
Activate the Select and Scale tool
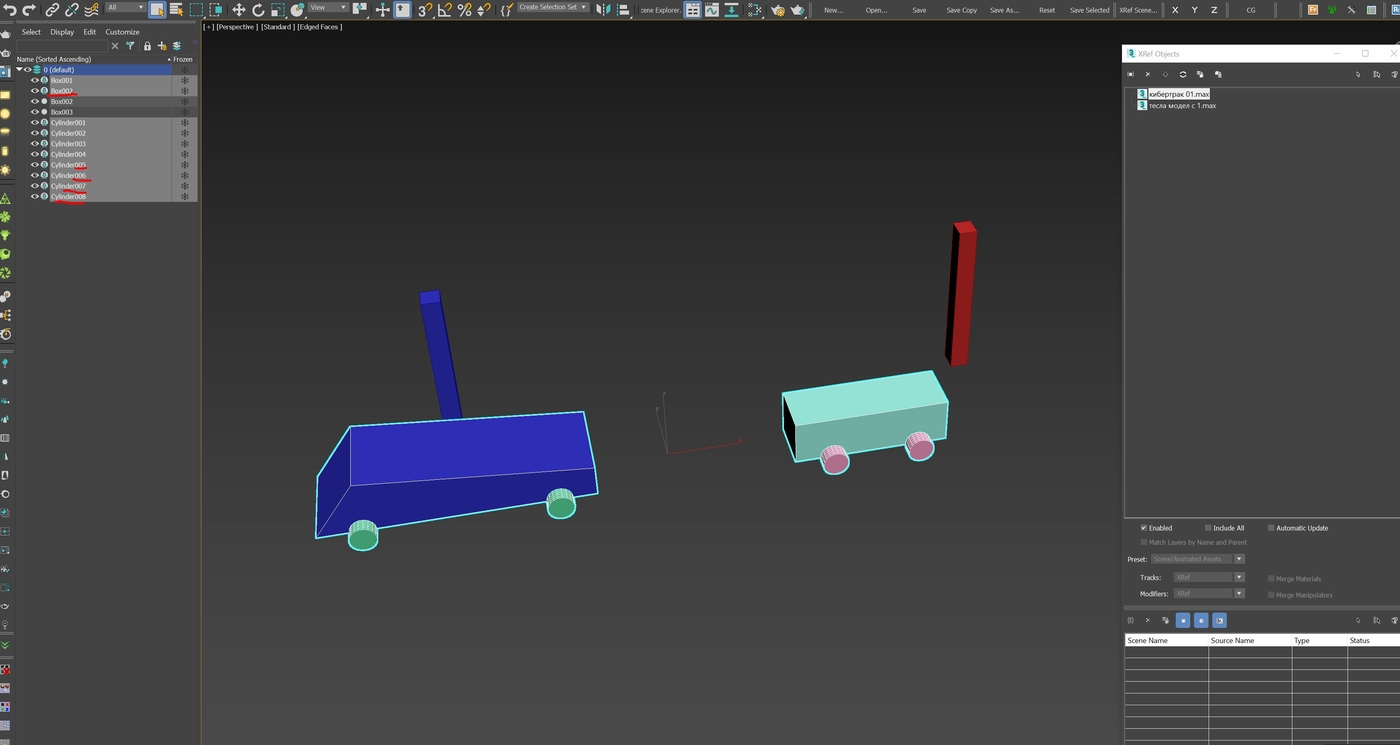[x=277, y=9]
